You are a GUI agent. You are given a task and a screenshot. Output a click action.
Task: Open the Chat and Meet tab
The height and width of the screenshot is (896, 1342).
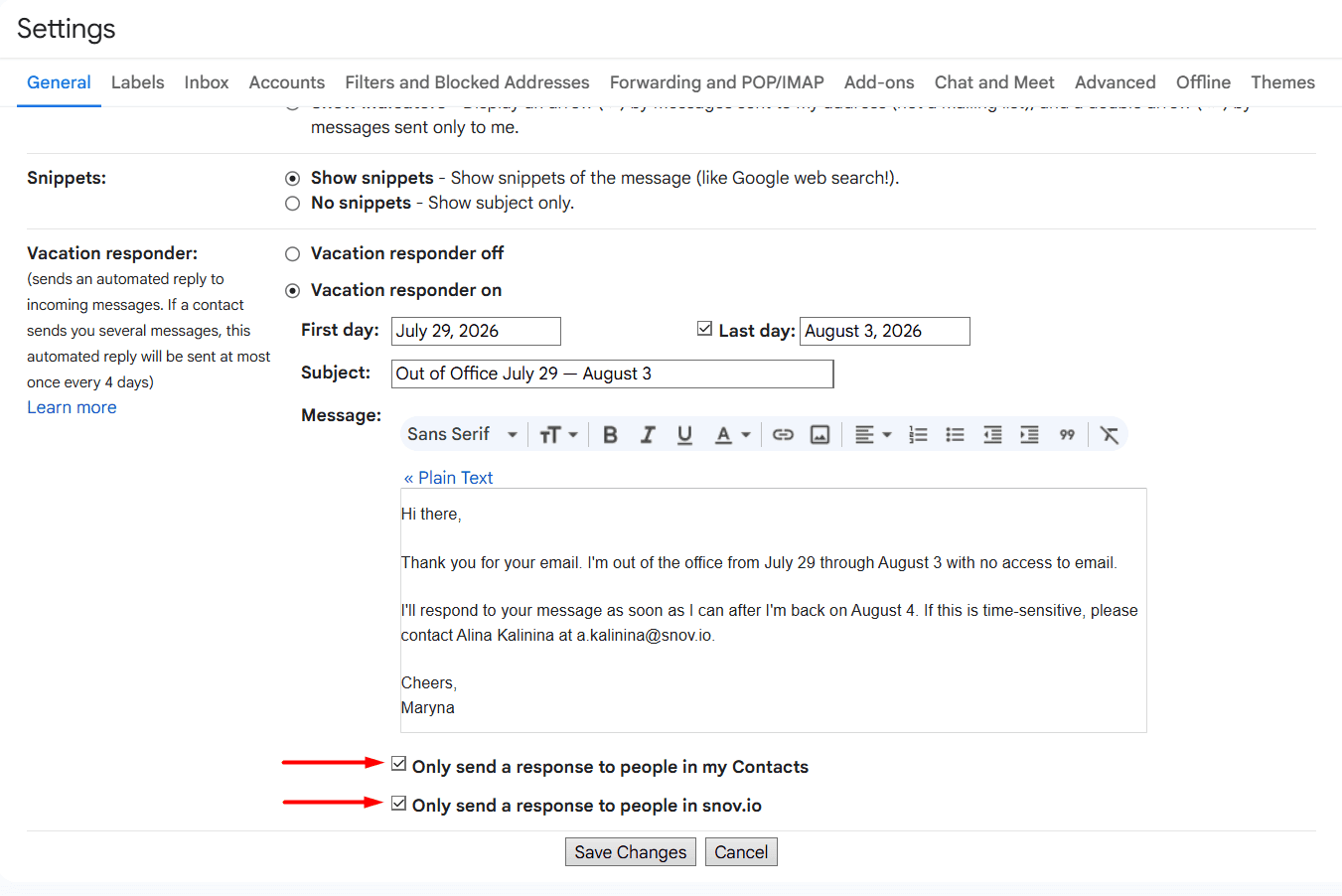click(x=994, y=82)
